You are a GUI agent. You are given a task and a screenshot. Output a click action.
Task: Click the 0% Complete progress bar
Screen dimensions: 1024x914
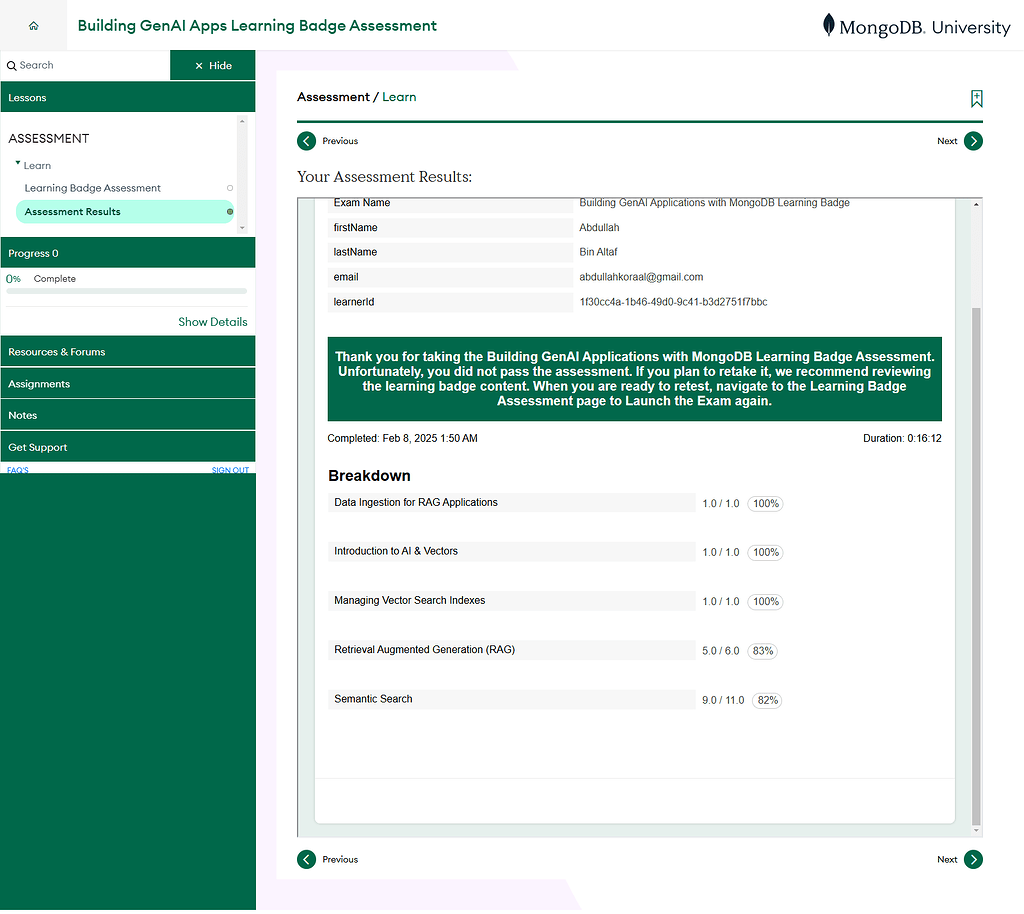pyautogui.click(x=127, y=289)
